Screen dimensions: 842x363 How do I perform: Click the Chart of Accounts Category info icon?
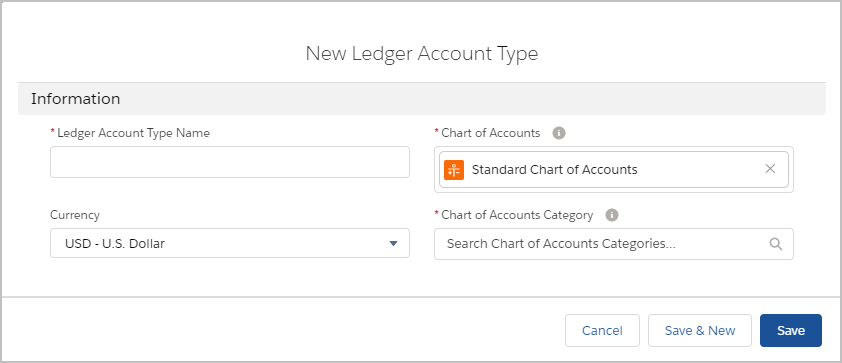click(612, 215)
